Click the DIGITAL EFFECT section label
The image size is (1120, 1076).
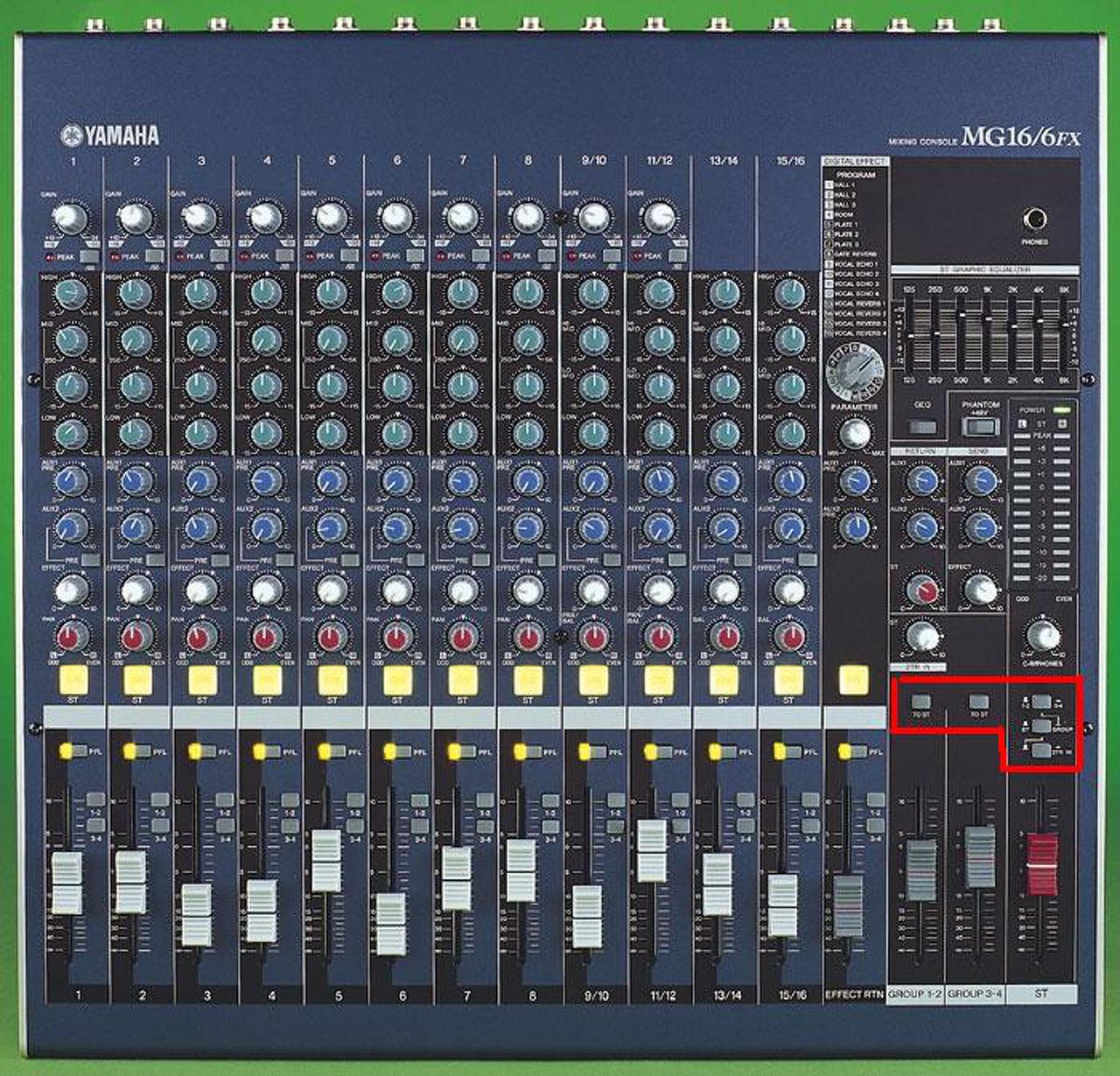(855, 162)
